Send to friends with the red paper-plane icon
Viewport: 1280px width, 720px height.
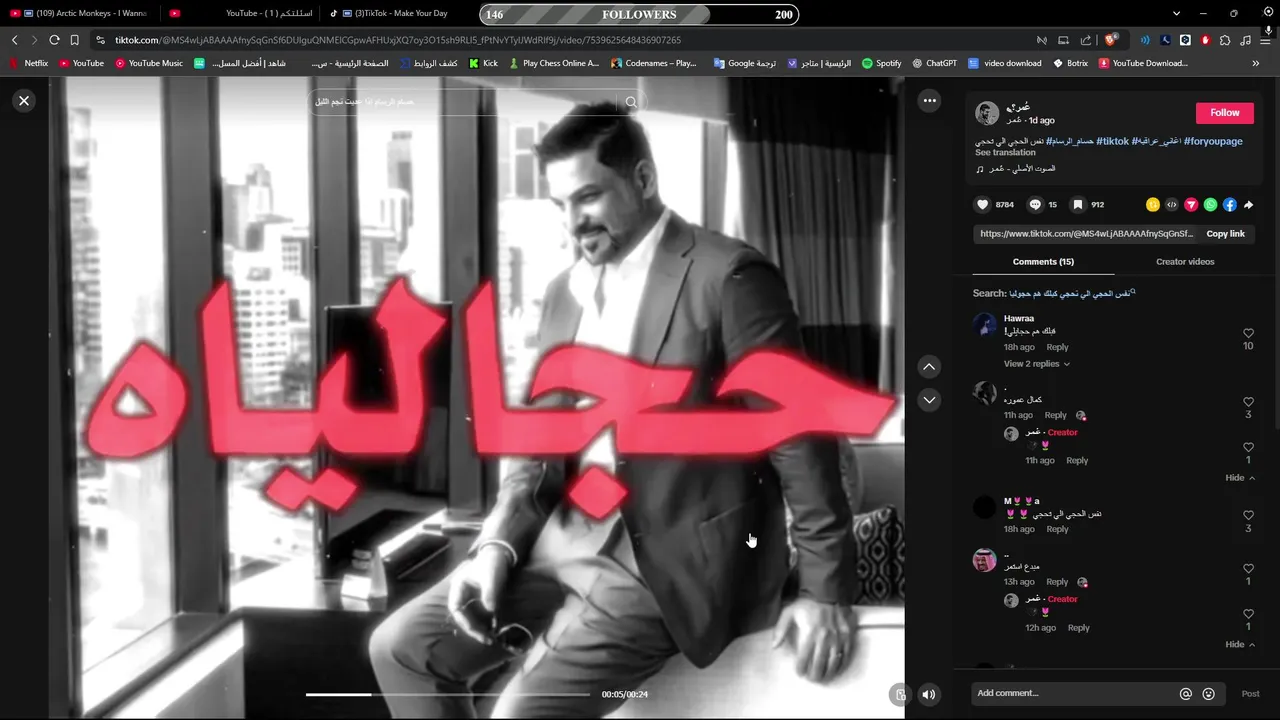tap(1191, 205)
